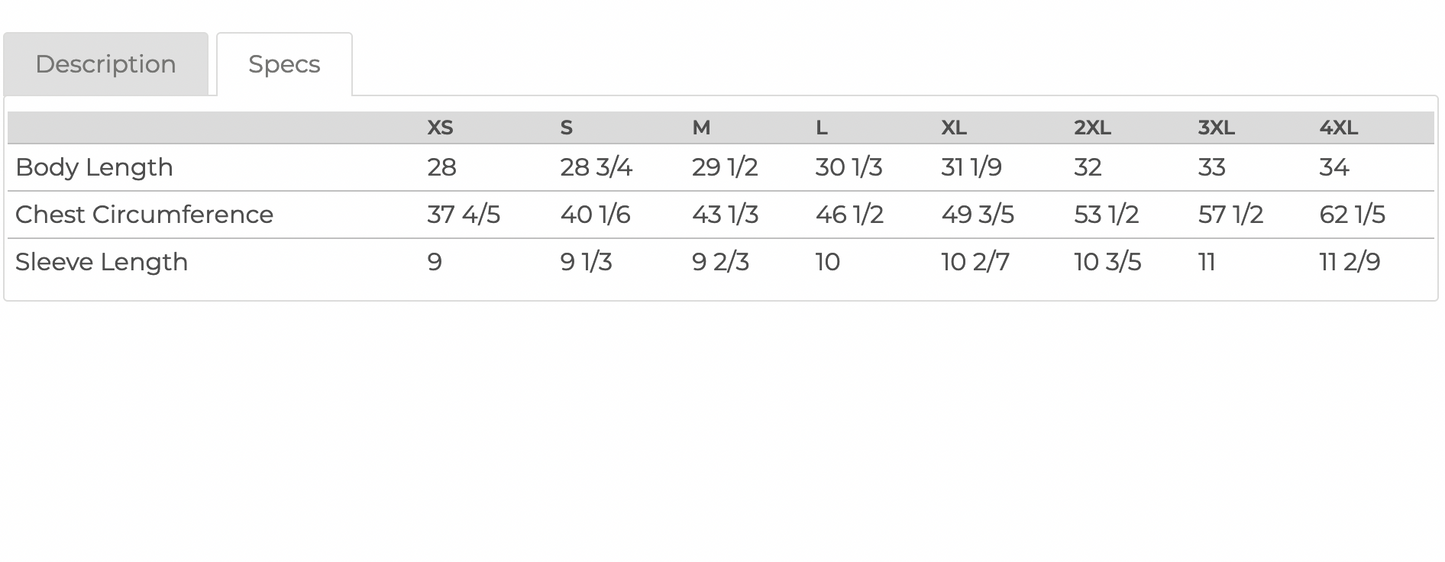Screen dimensions: 1445x562
Task: Click the Sleeve Length row label
Action: click(x=101, y=262)
